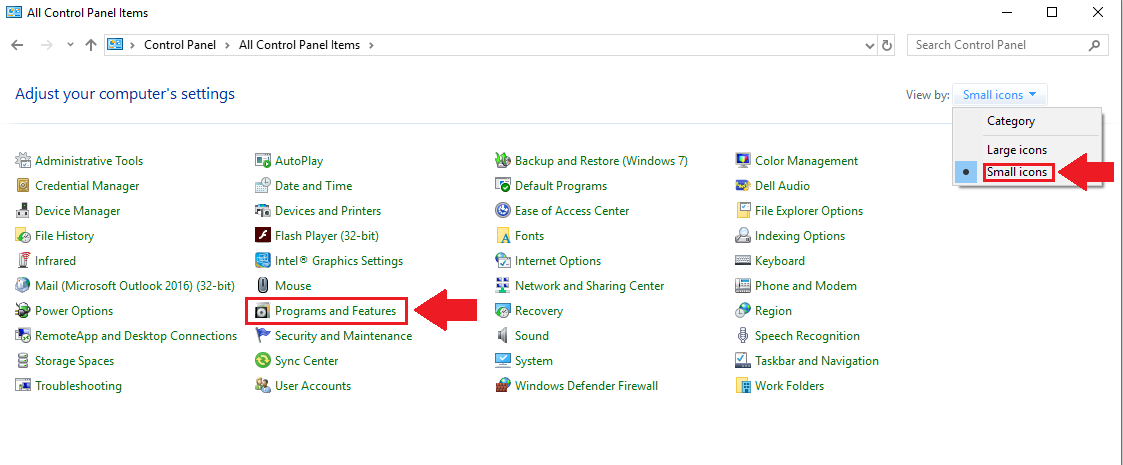
Task: Open the Backup and Restore icon
Action: click(x=503, y=160)
